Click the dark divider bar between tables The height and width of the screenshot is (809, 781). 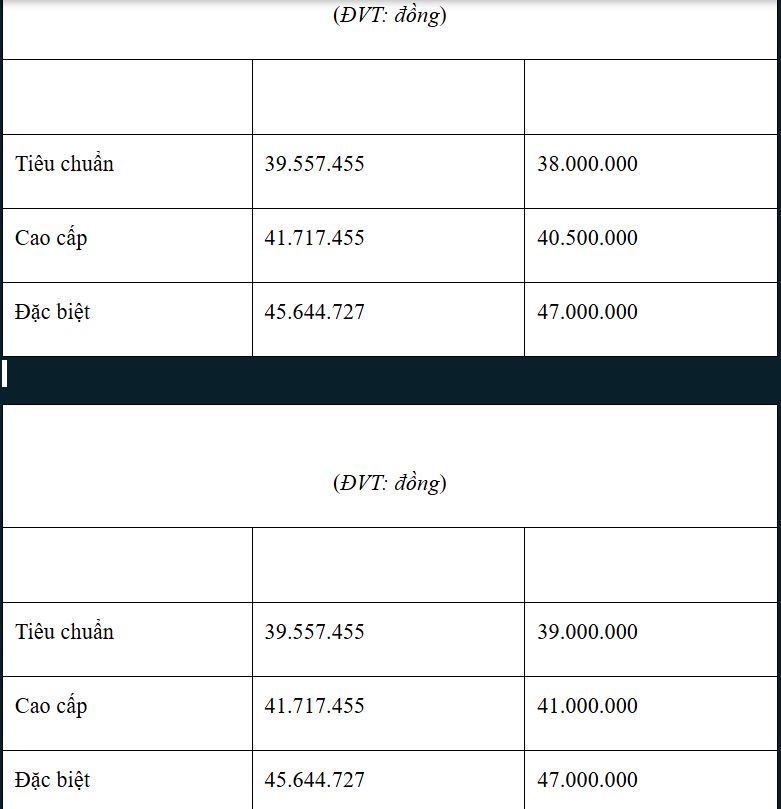tap(390, 380)
